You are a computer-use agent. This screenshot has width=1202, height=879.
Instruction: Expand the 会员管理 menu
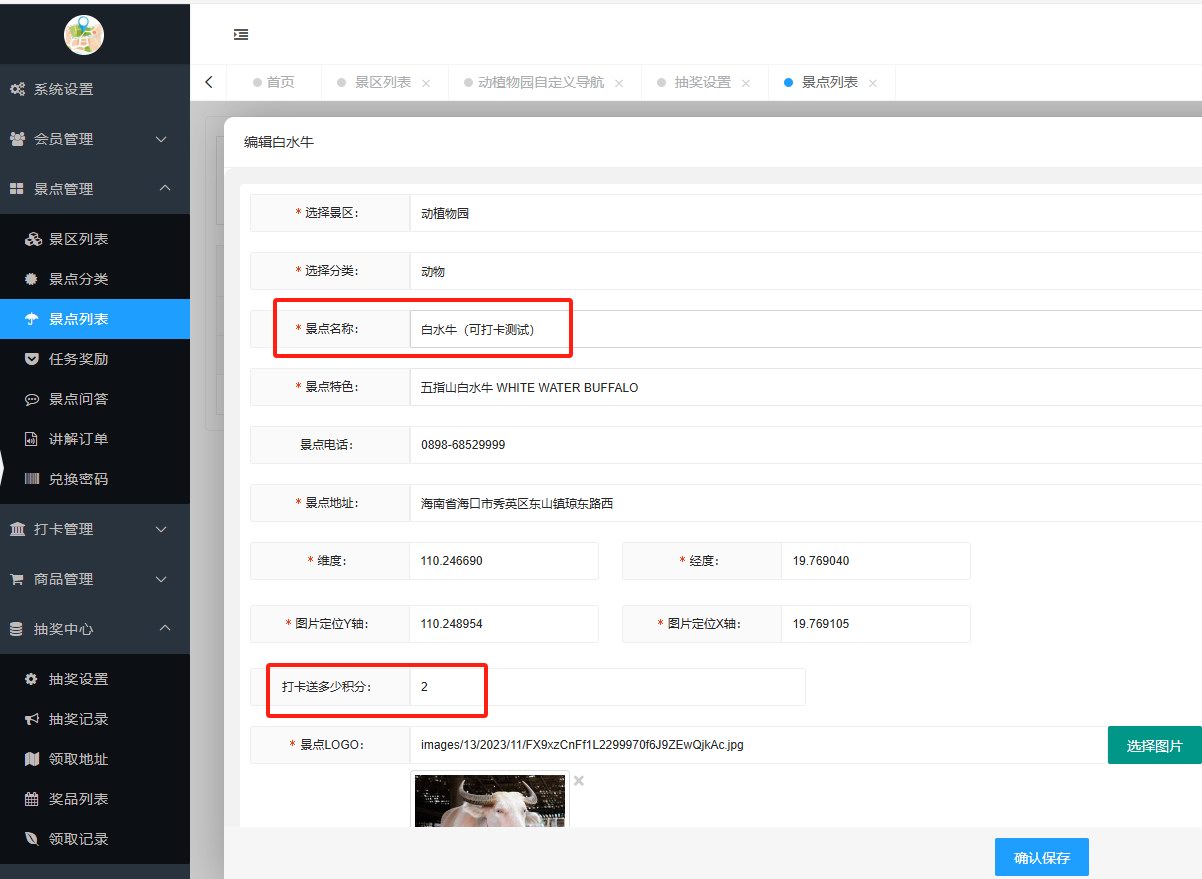[x=162, y=139]
